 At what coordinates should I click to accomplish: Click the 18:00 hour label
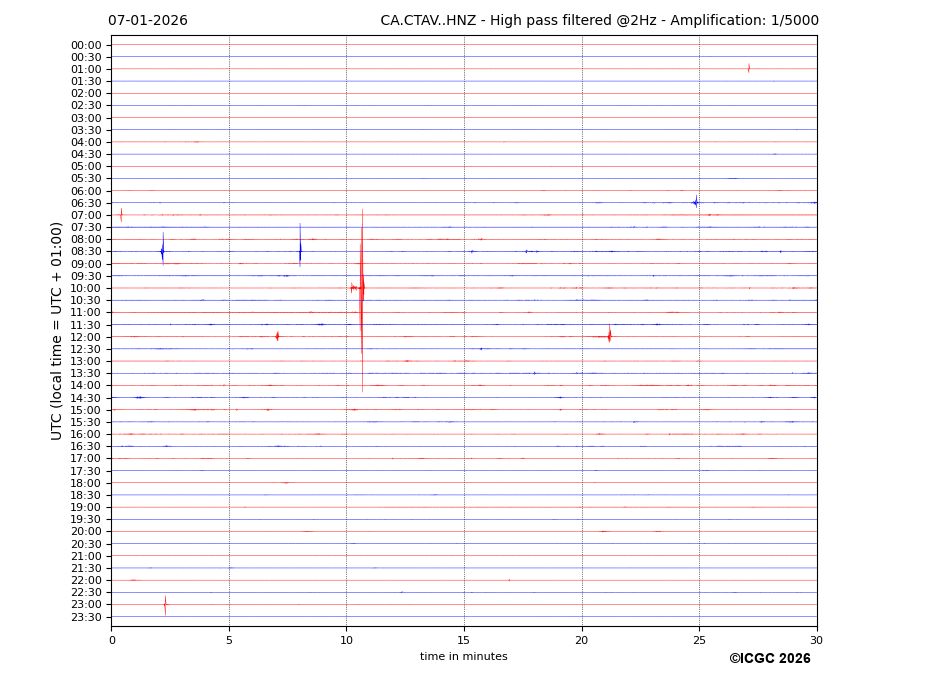(86, 483)
